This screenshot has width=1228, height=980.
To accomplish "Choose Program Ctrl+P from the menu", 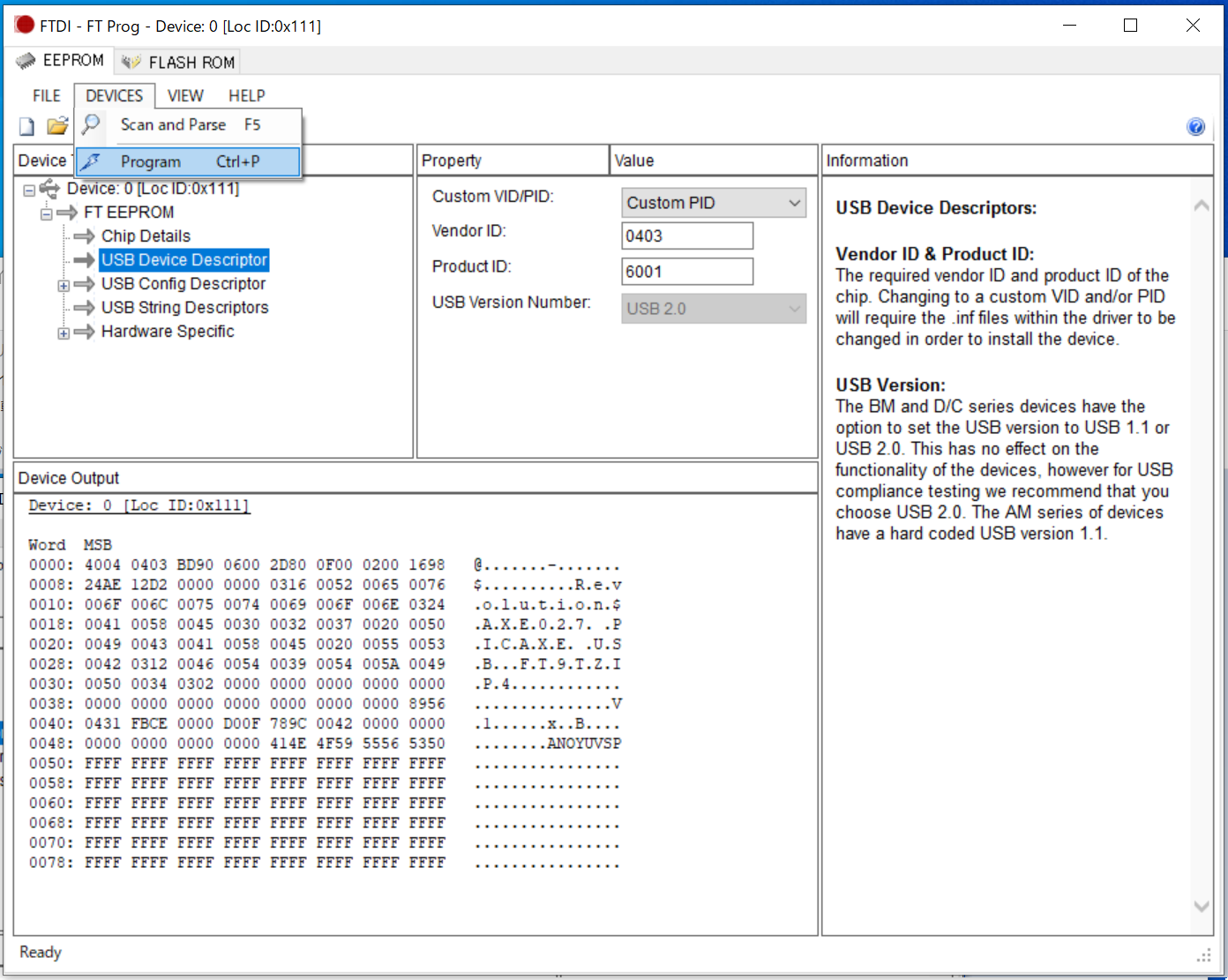I will [188, 161].
